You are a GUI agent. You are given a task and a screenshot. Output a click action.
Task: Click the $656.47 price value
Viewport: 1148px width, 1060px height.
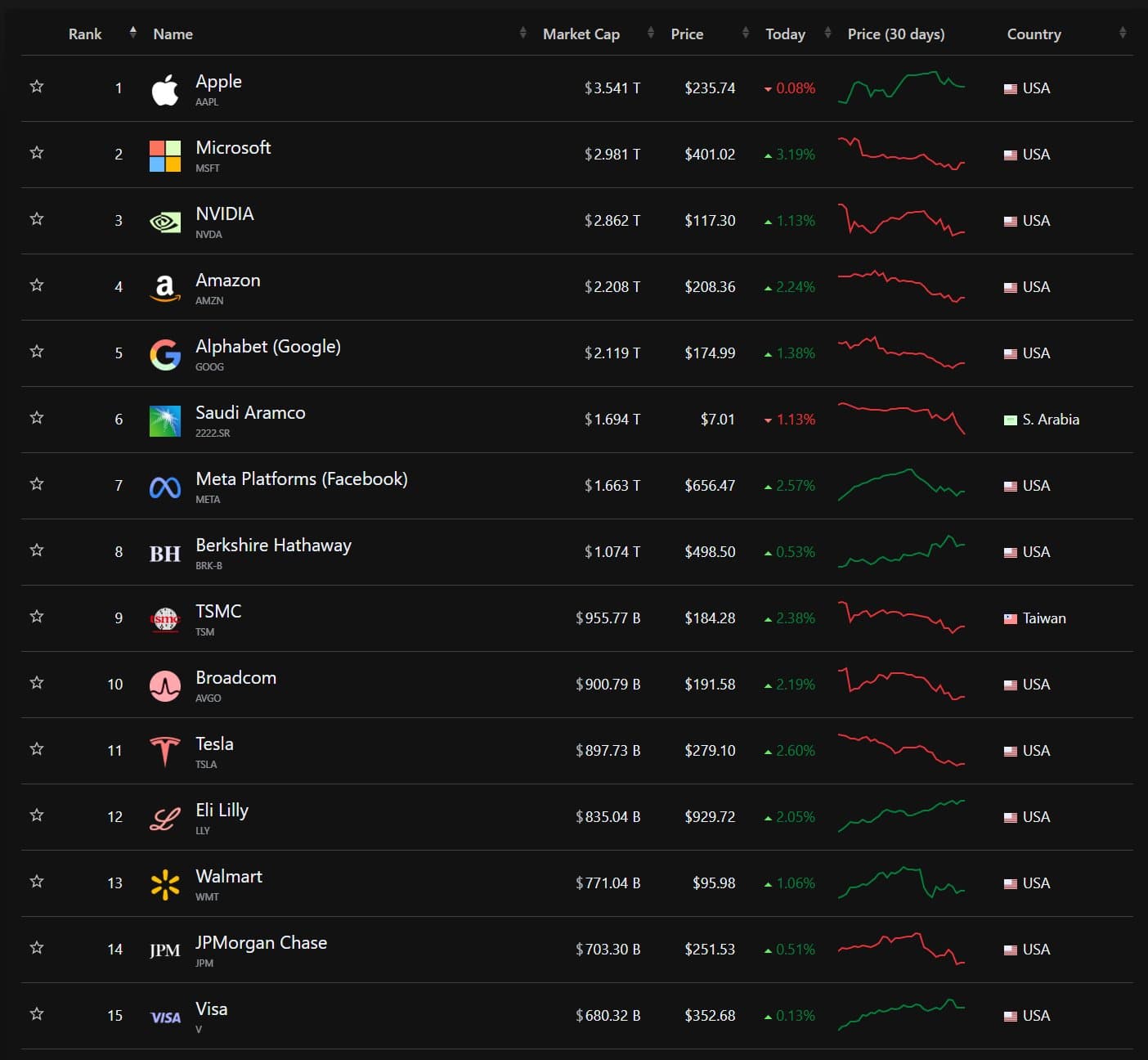(x=710, y=486)
